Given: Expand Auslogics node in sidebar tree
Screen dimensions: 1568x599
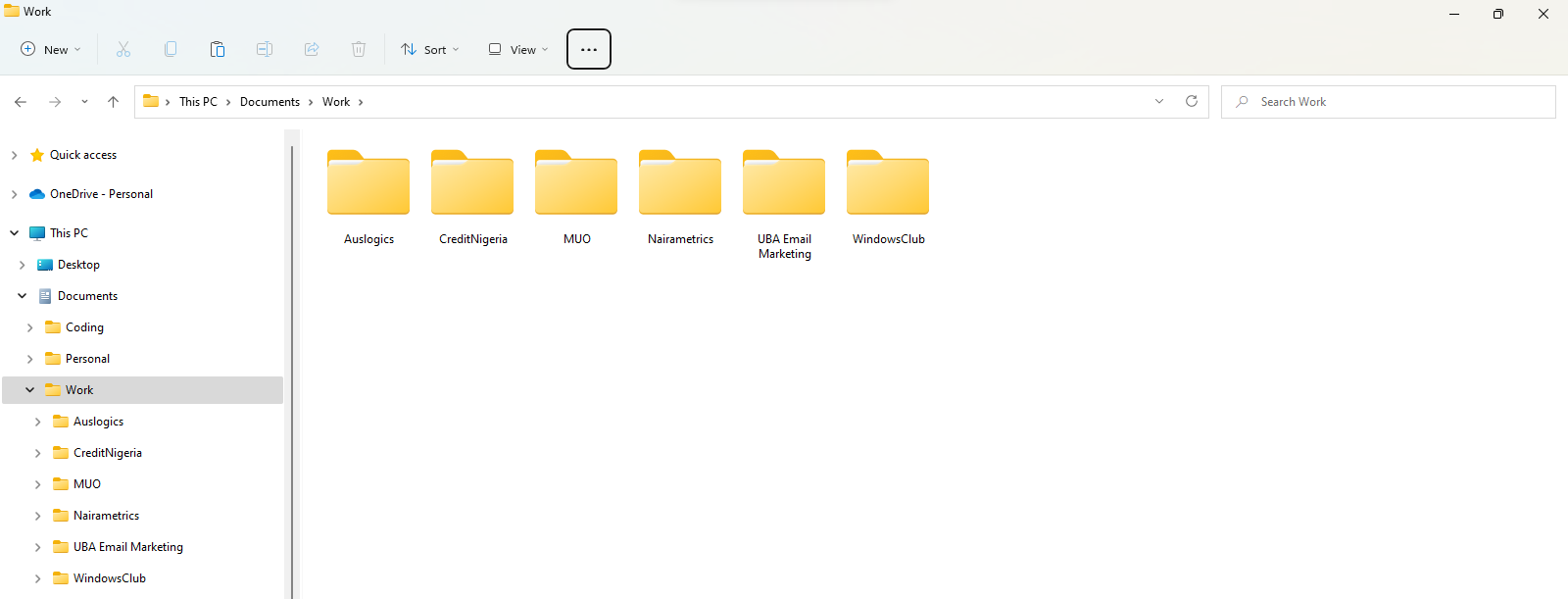Looking at the screenshot, I should (x=37, y=422).
